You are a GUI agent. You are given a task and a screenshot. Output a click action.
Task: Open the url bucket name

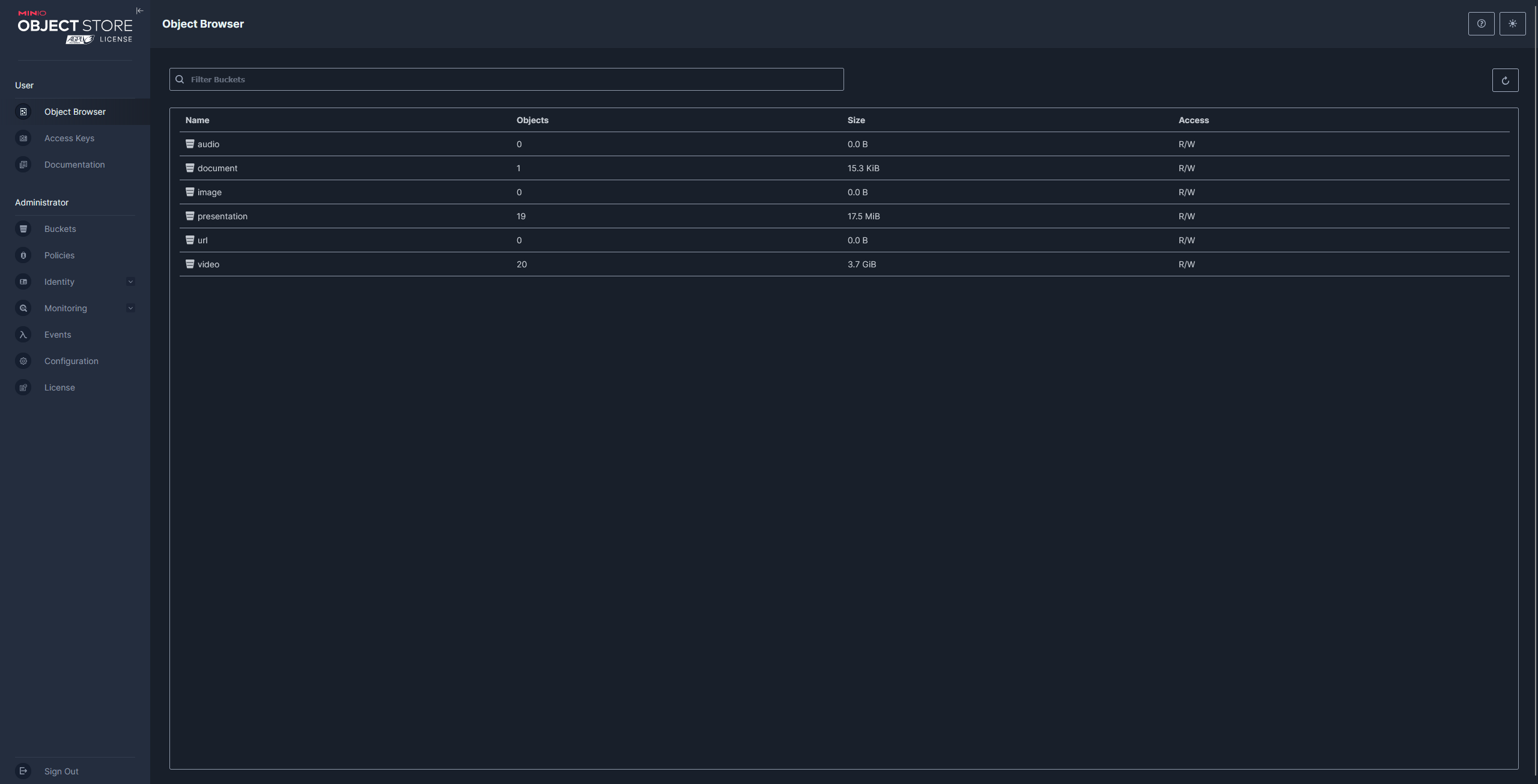tap(202, 240)
